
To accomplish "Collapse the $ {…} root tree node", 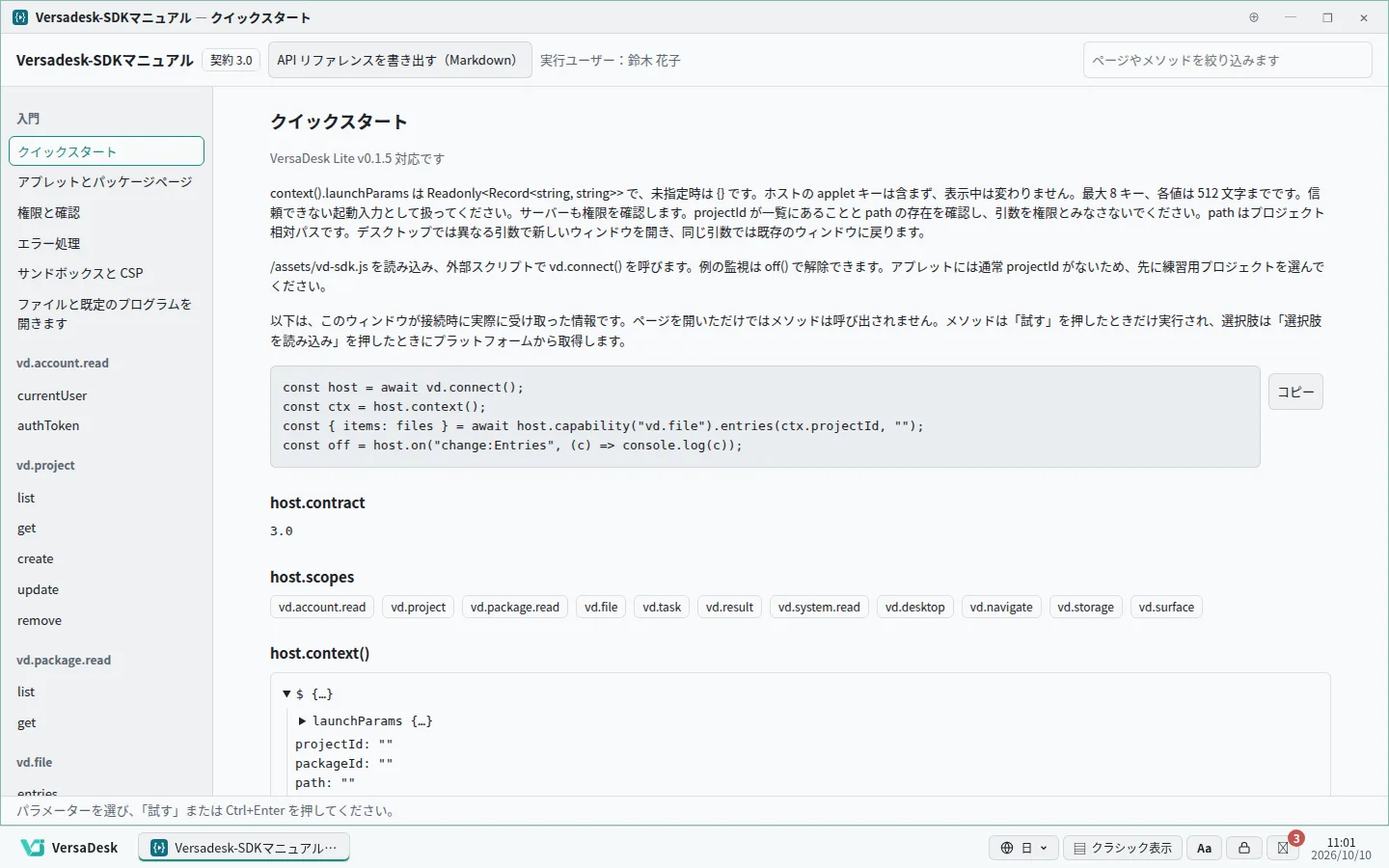I will pyautogui.click(x=287, y=693).
